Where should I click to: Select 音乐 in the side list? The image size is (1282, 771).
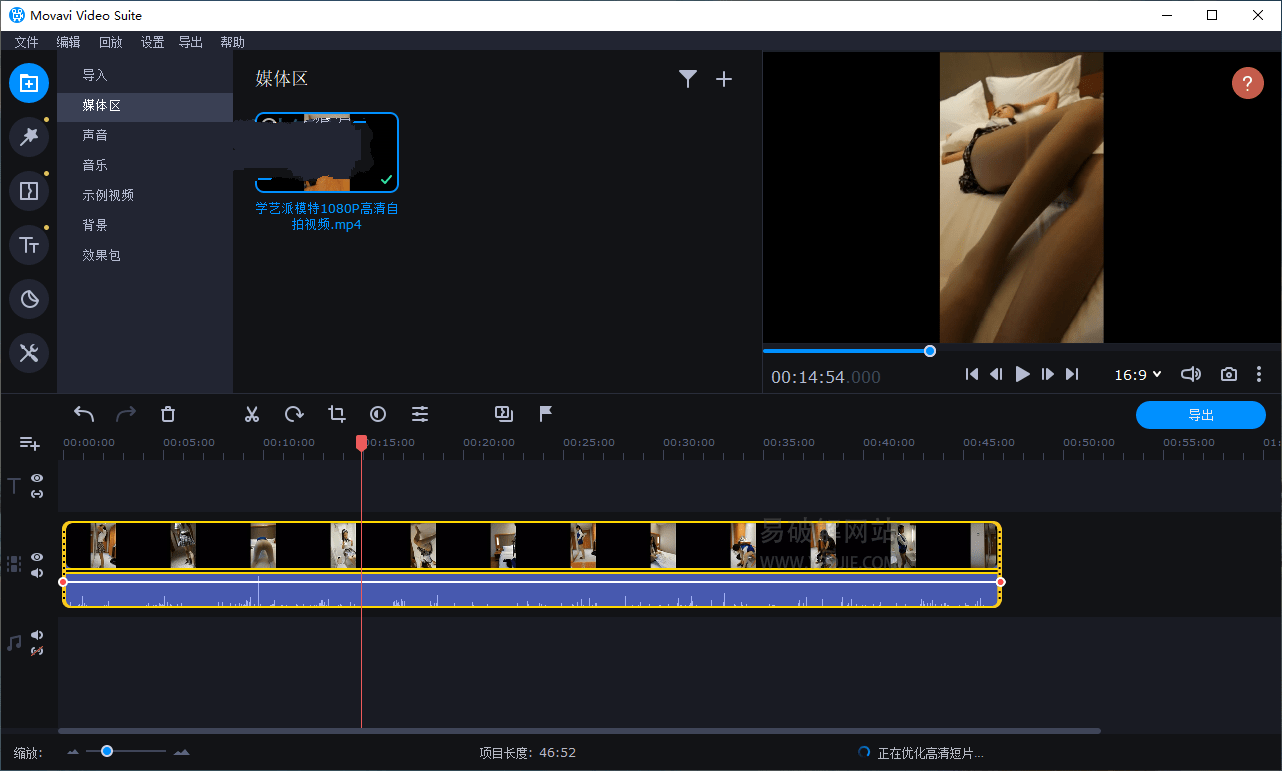pos(145,165)
